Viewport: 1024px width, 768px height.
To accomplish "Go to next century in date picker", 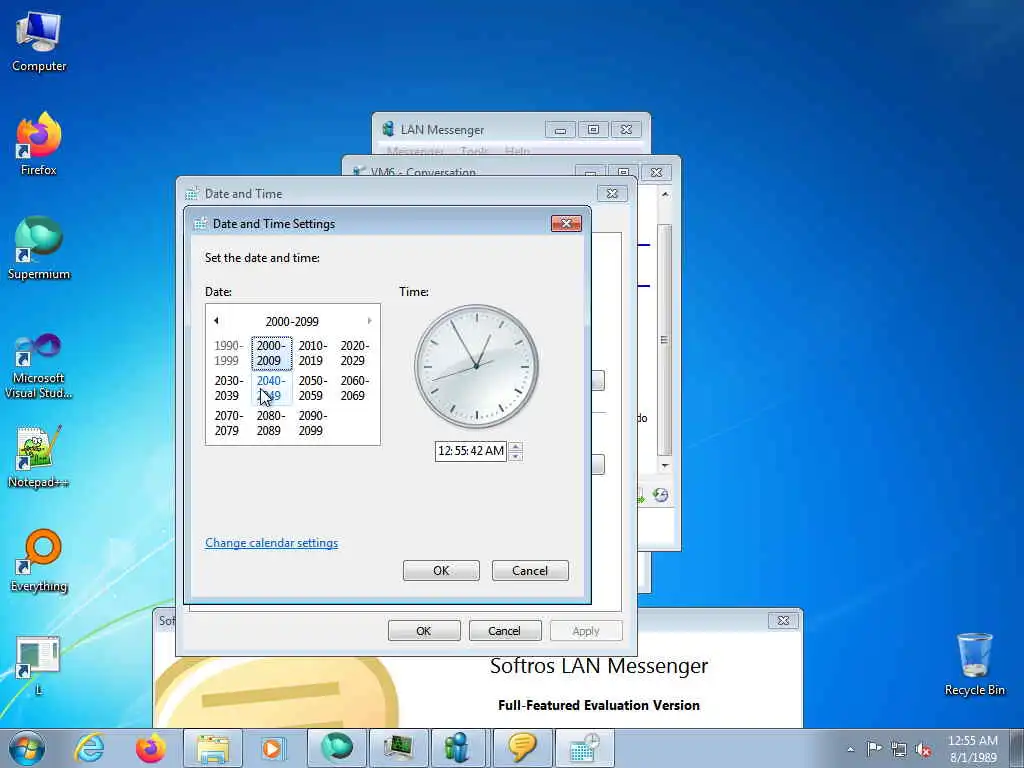I will tap(370, 321).
